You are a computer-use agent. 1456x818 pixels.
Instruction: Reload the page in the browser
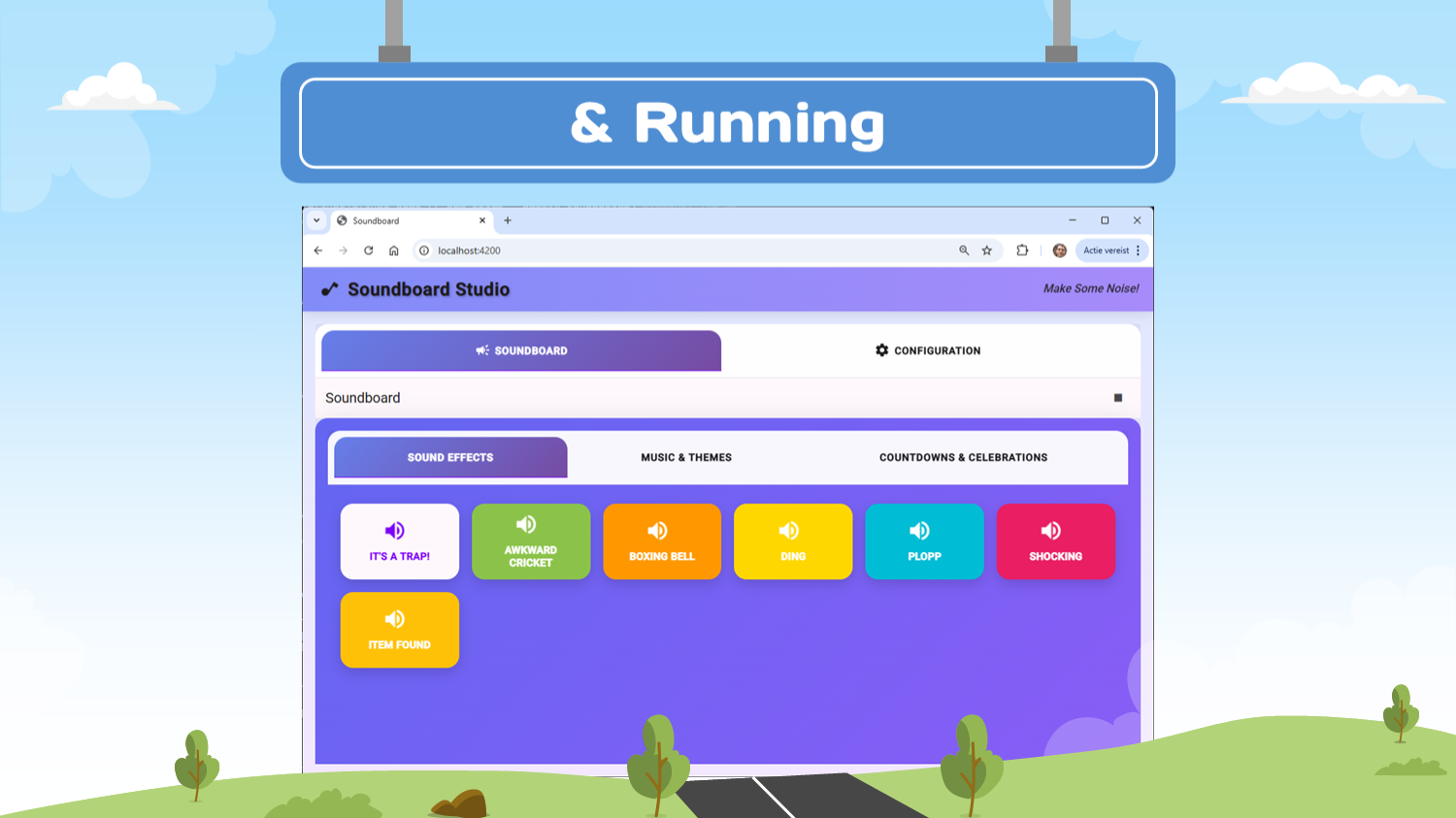(x=369, y=250)
